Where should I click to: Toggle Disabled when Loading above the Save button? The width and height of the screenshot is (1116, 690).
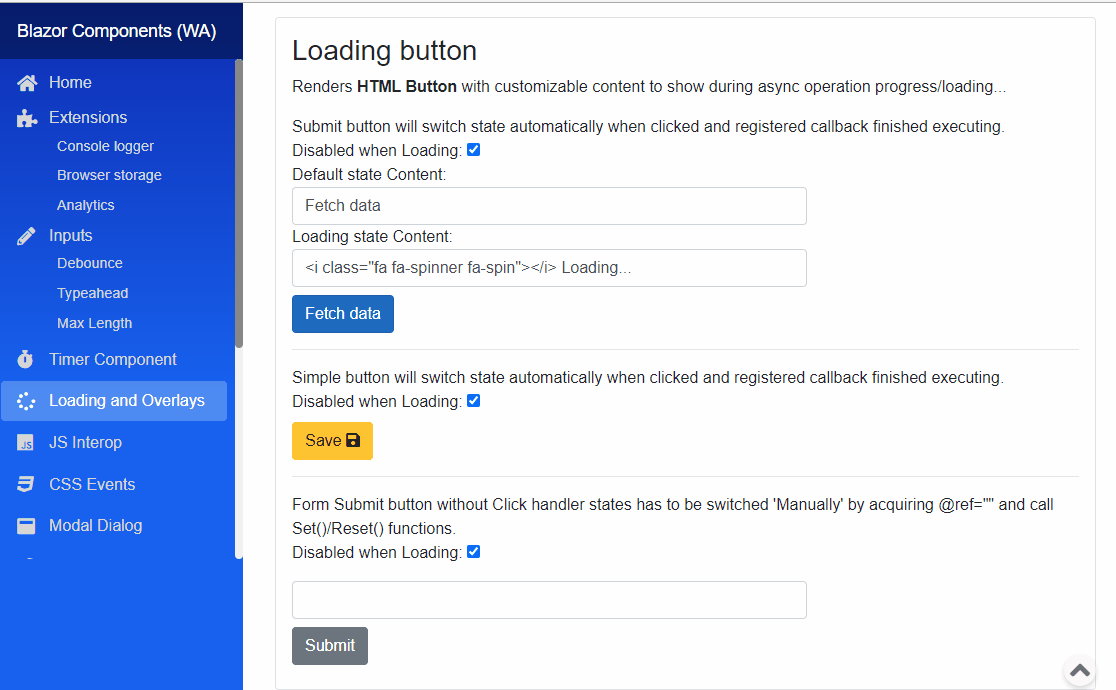473,400
